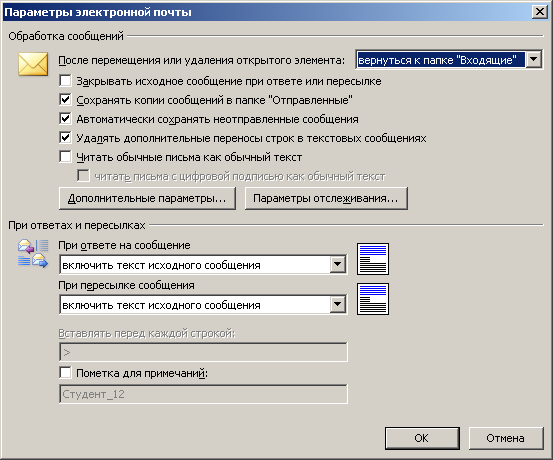This screenshot has width=553, height=460.
Task: Enable Закрывать исходное сообщение при ответе checkbox
Action: pos(66,81)
